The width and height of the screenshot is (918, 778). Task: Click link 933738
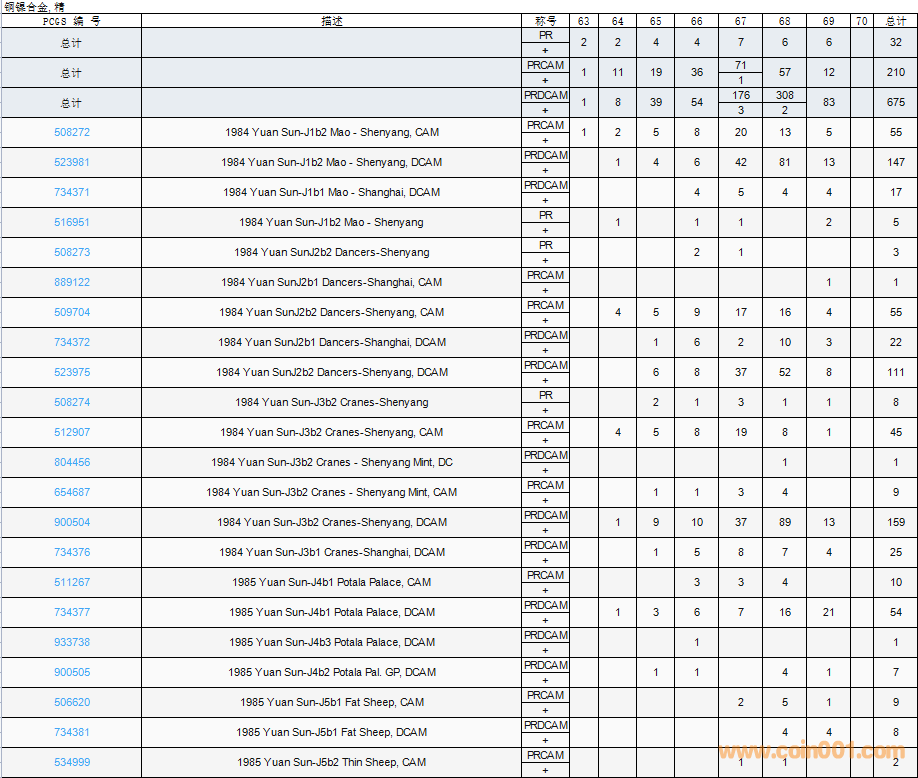pyautogui.click(x=71, y=642)
